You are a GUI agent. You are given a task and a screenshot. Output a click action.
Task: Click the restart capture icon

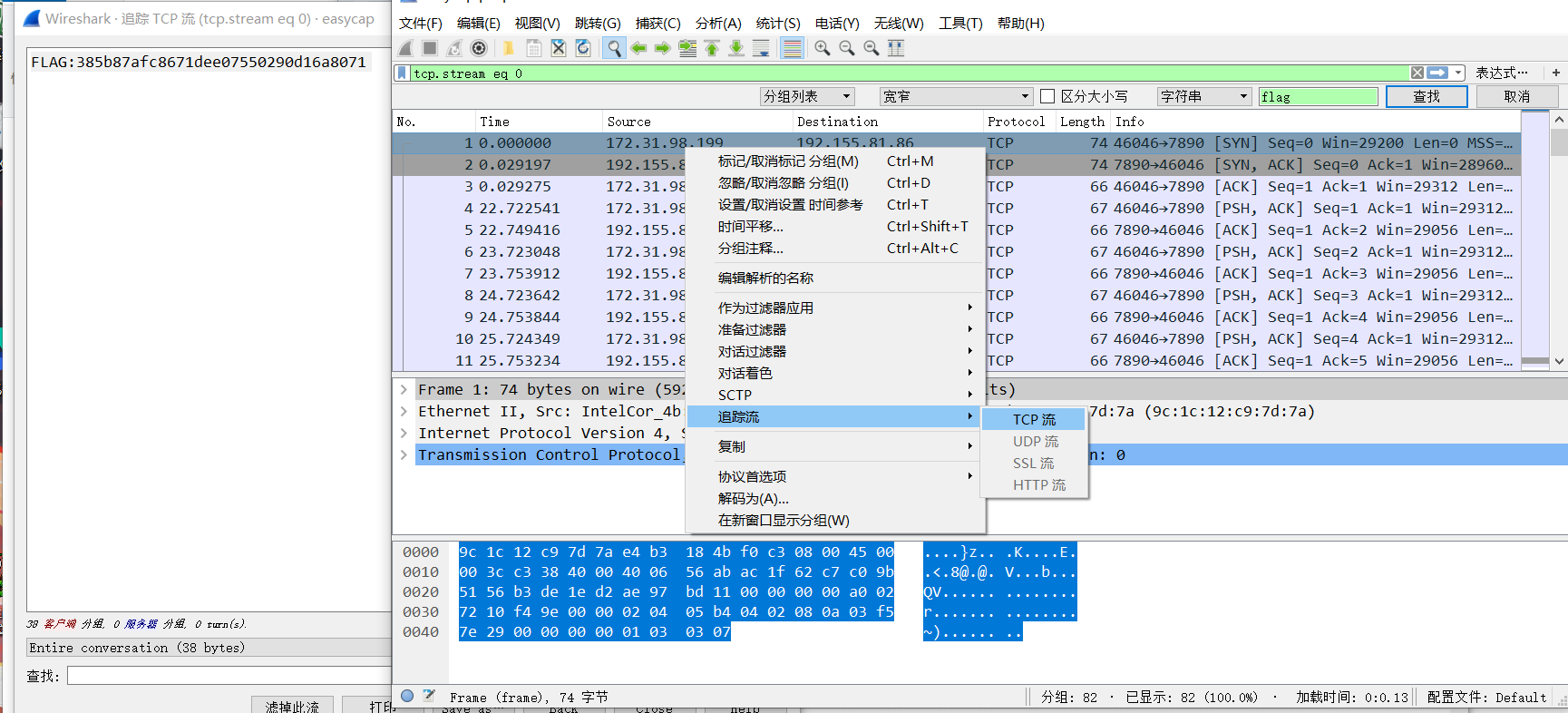pos(454,48)
